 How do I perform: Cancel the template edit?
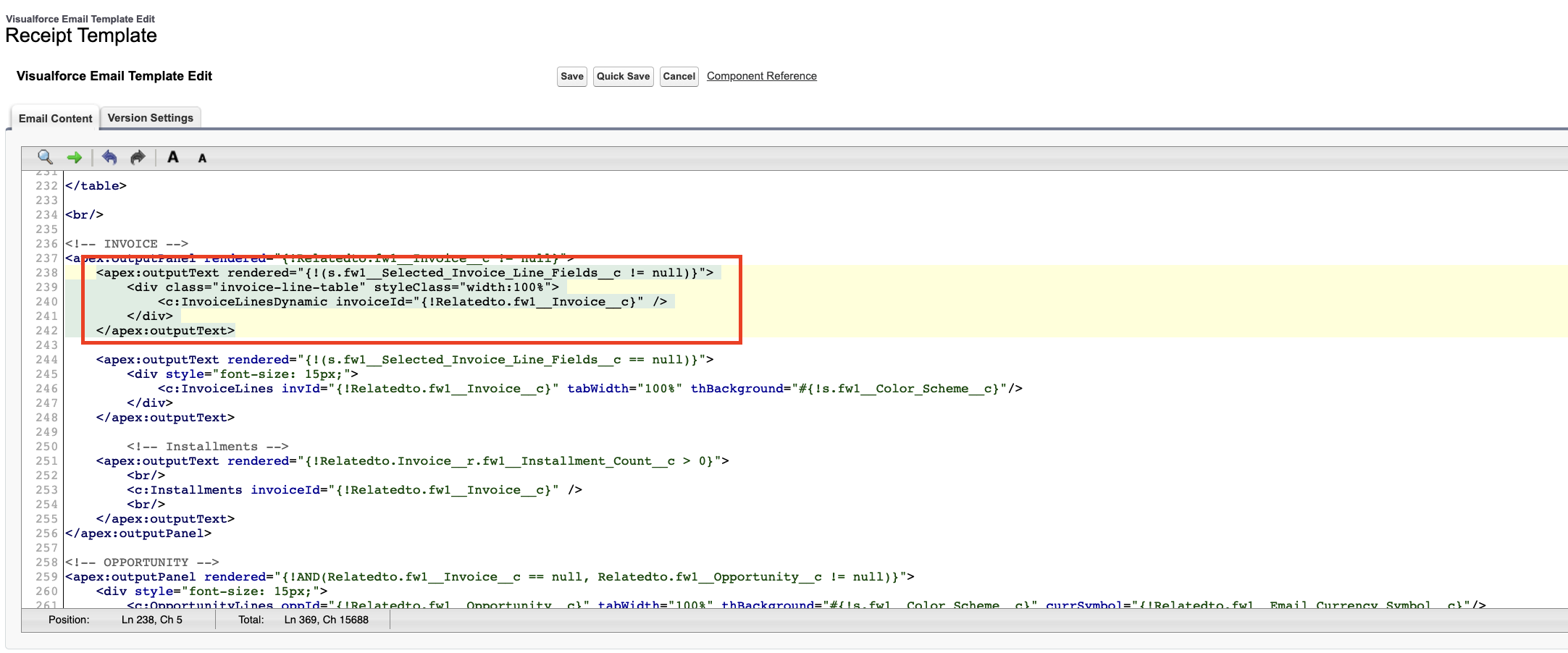pyautogui.click(x=679, y=76)
